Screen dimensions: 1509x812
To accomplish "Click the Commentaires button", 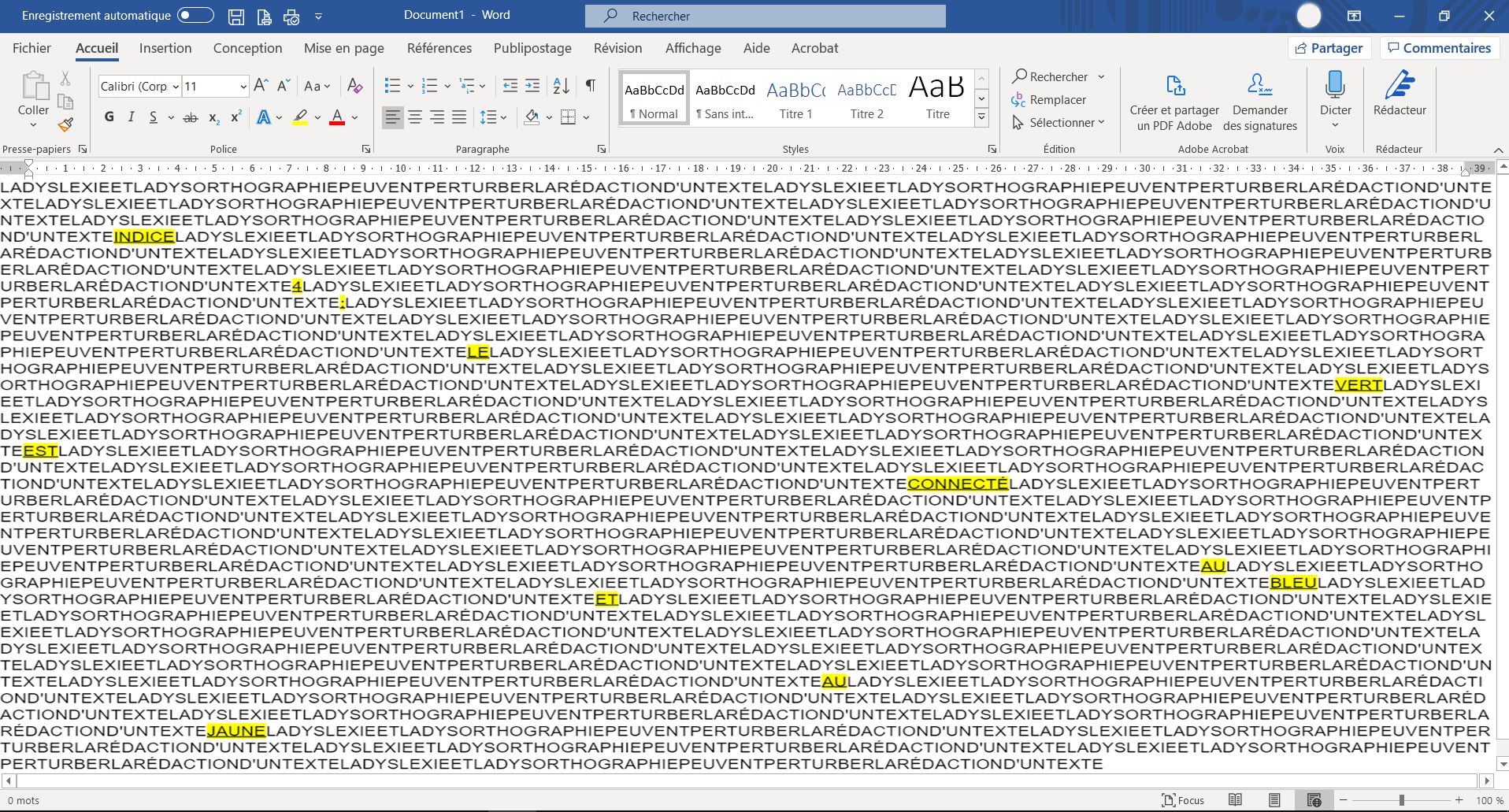I will [x=1438, y=48].
